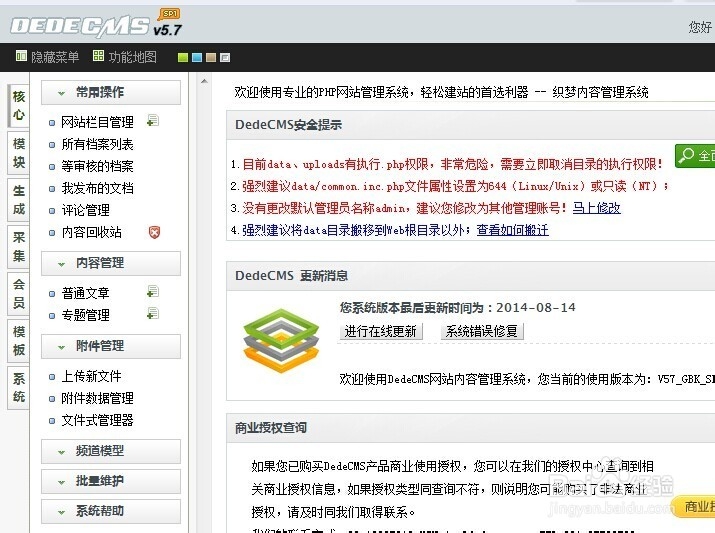The width and height of the screenshot is (715, 533).
Task: Click the 马上修改 link
Action: [596, 208]
